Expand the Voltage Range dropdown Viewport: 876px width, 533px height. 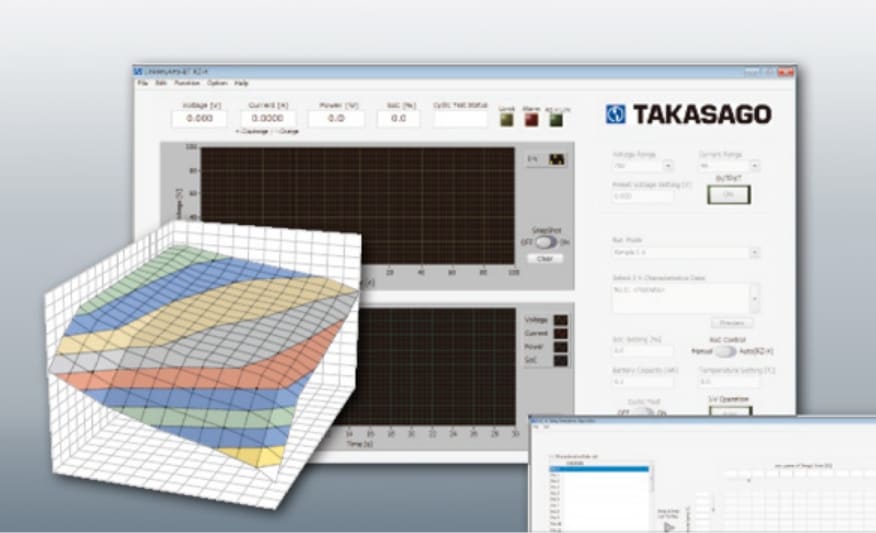click(x=668, y=166)
